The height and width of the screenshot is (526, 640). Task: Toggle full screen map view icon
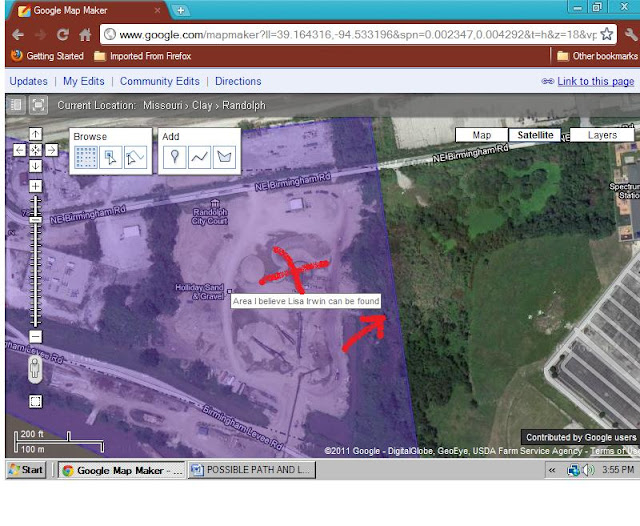[38, 105]
